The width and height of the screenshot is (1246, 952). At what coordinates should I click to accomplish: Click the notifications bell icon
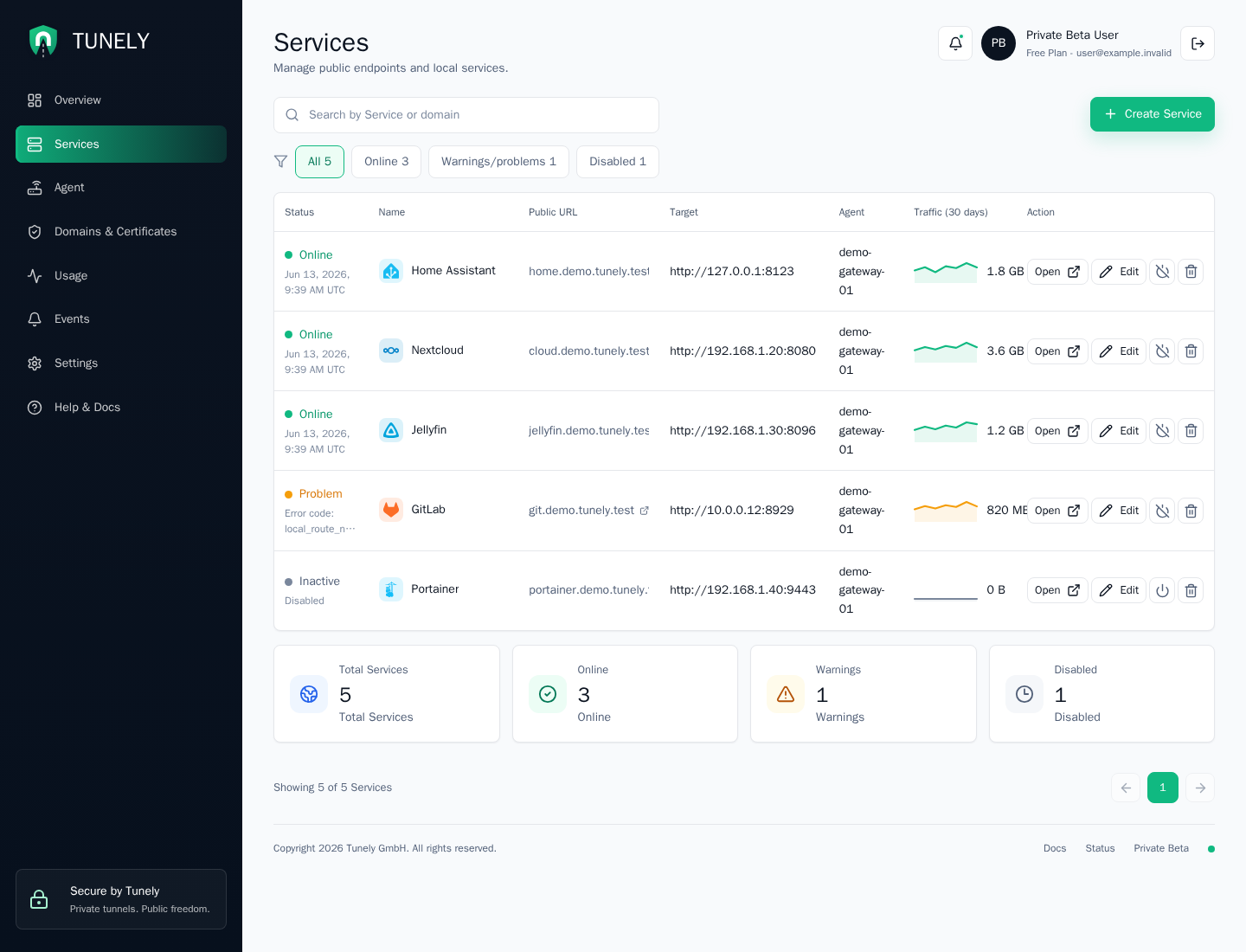tap(955, 43)
